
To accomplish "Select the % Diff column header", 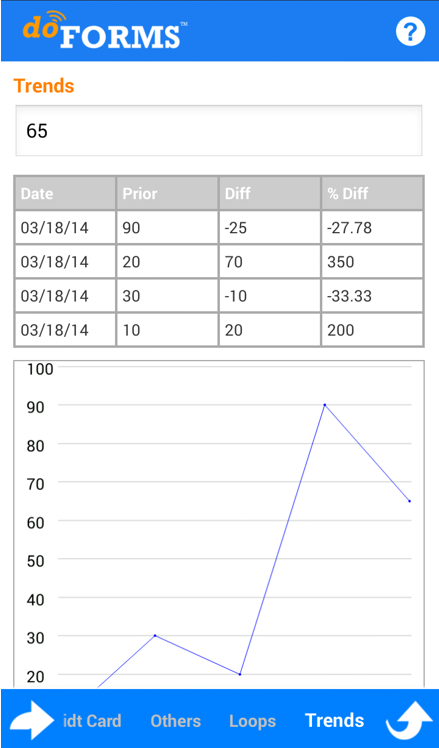I will coord(372,193).
